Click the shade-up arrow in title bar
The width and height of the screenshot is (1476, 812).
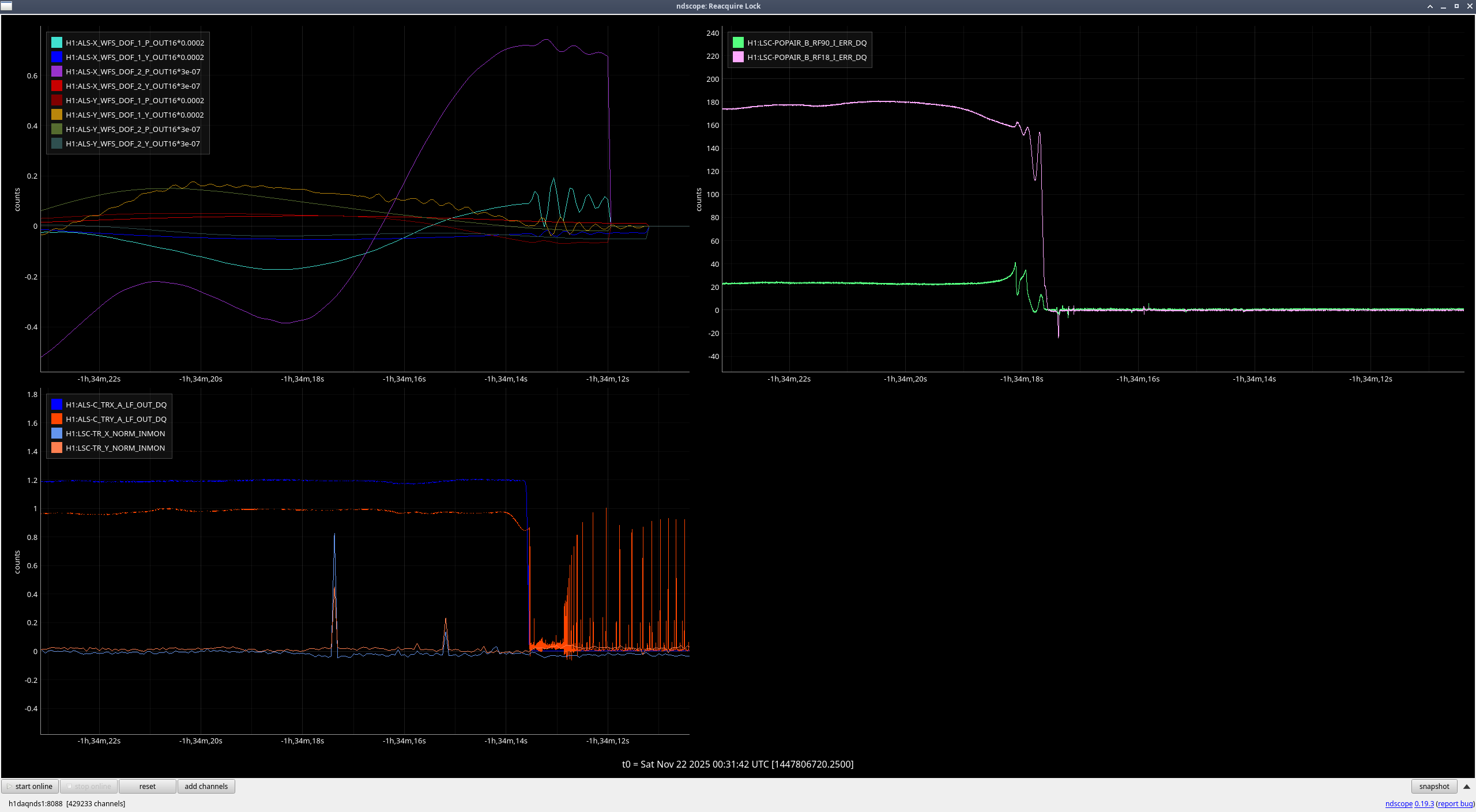[x=1430, y=6]
